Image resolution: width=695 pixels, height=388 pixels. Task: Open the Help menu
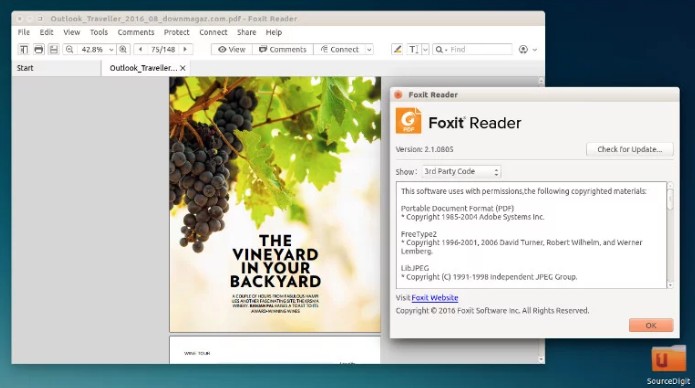273,32
